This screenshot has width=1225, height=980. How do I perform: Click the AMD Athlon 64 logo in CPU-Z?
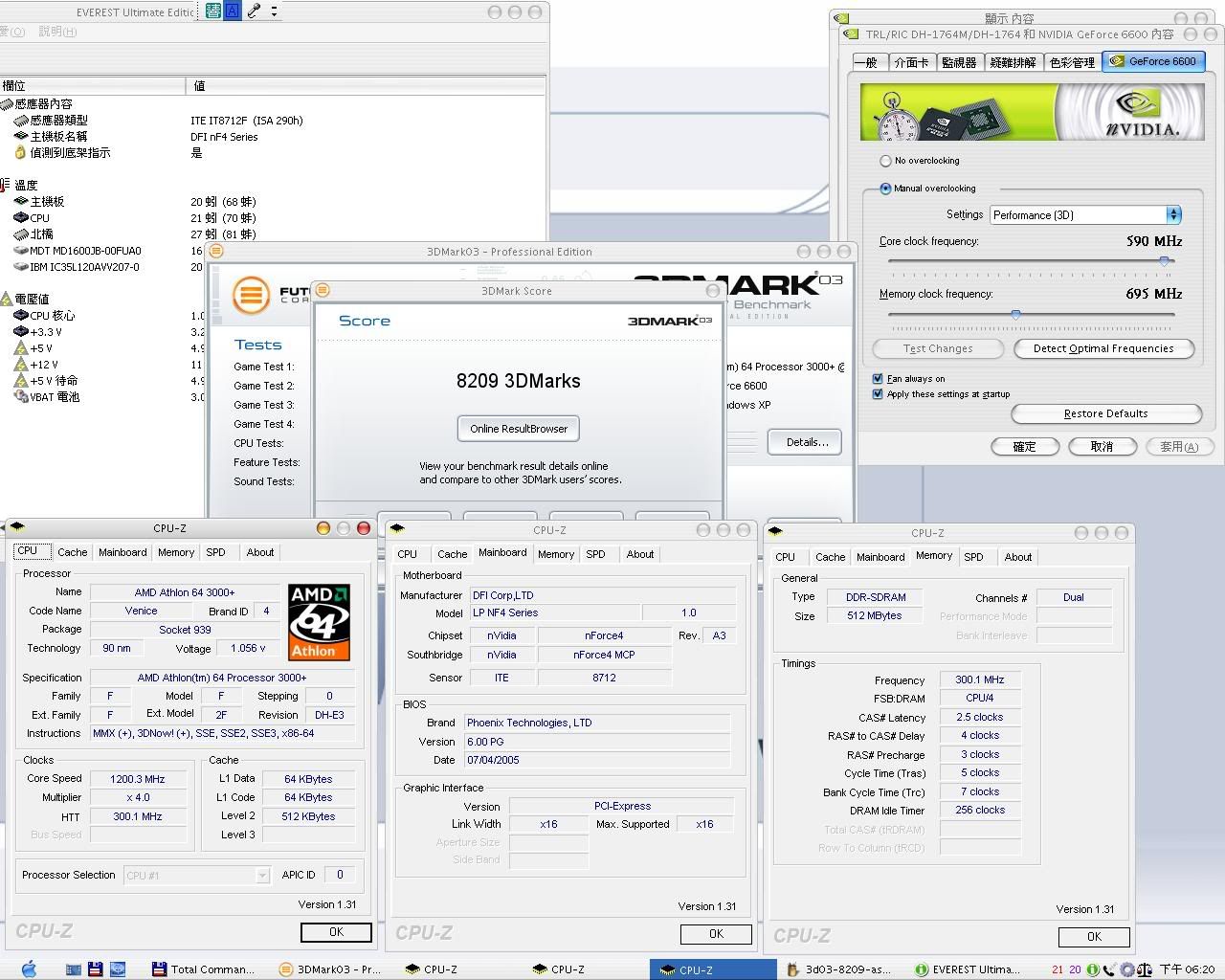pyautogui.click(x=319, y=622)
